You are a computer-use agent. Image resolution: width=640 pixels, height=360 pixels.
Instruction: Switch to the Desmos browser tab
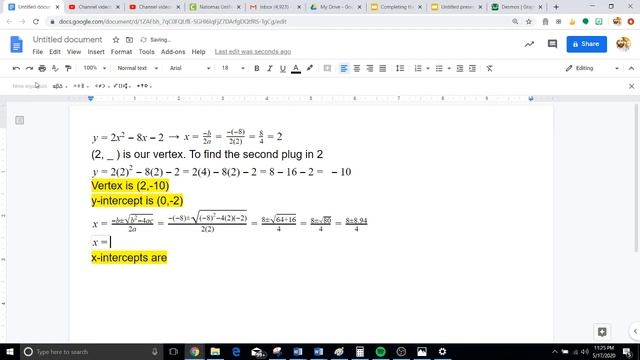point(517,7)
